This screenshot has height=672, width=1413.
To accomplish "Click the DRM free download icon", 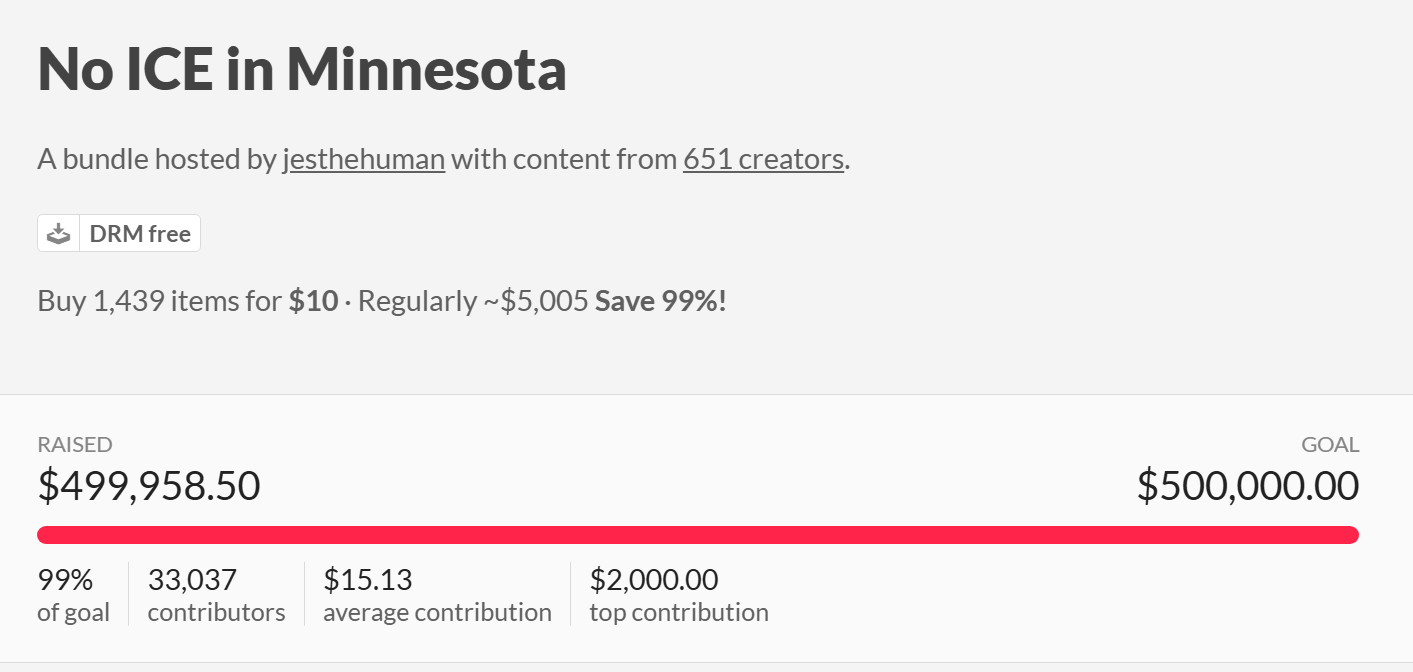I will pyautogui.click(x=59, y=234).
